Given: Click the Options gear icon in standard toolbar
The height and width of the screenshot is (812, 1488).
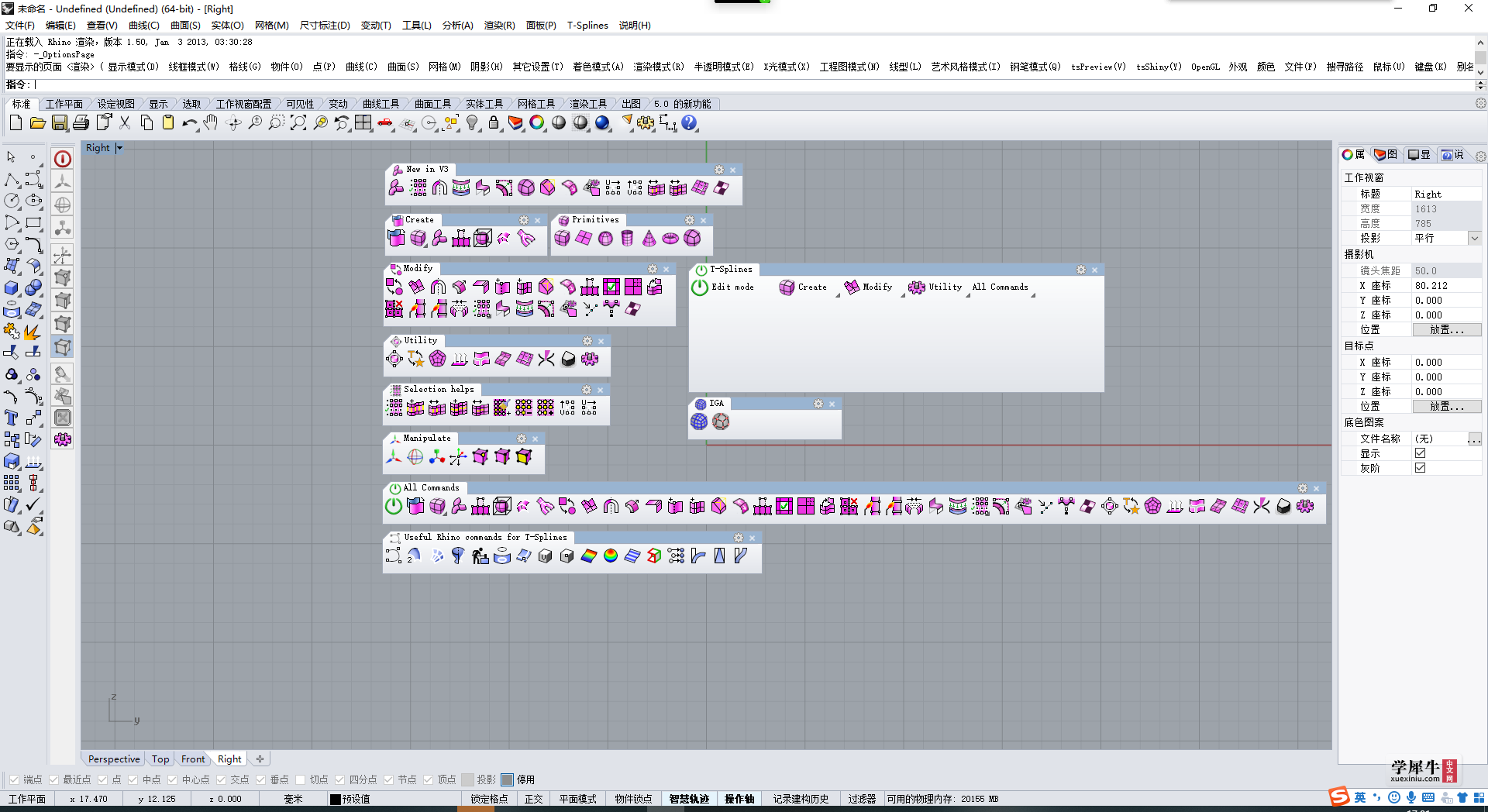Looking at the screenshot, I should coord(646,122).
